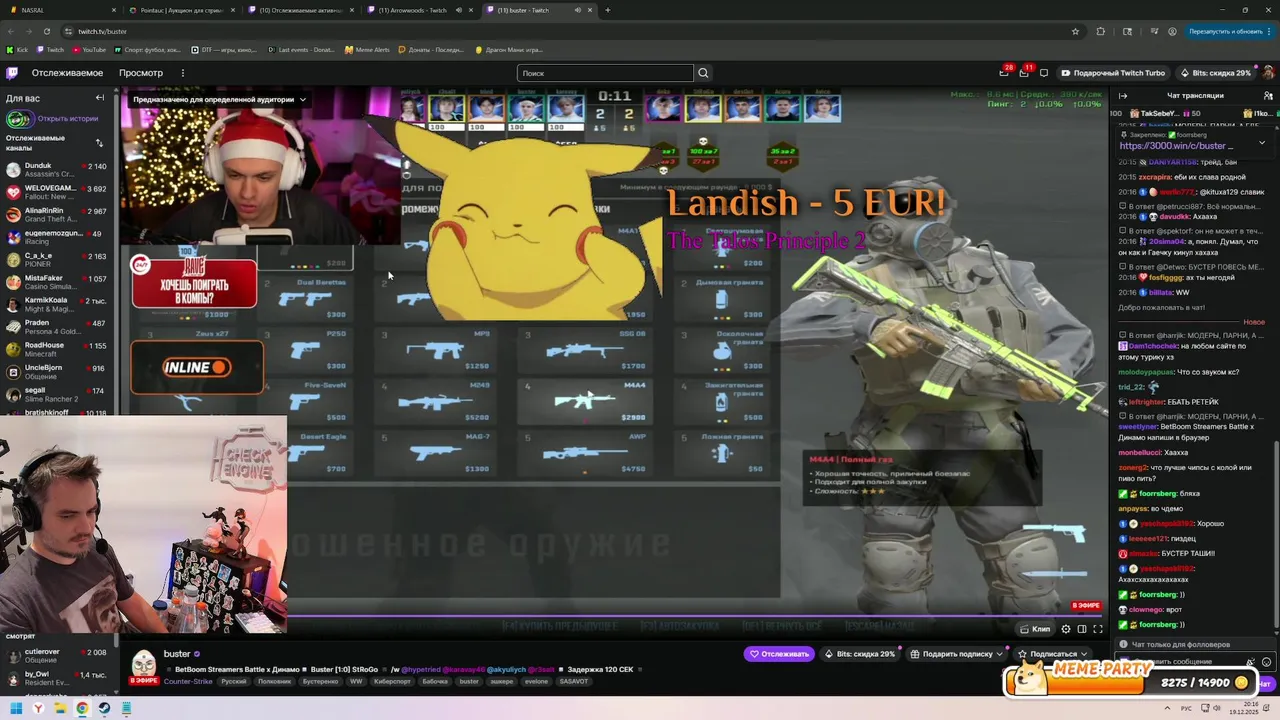This screenshot has height=720, width=1280.
Task: Open the whispers speech bubble icon
Action: (x=1044, y=73)
